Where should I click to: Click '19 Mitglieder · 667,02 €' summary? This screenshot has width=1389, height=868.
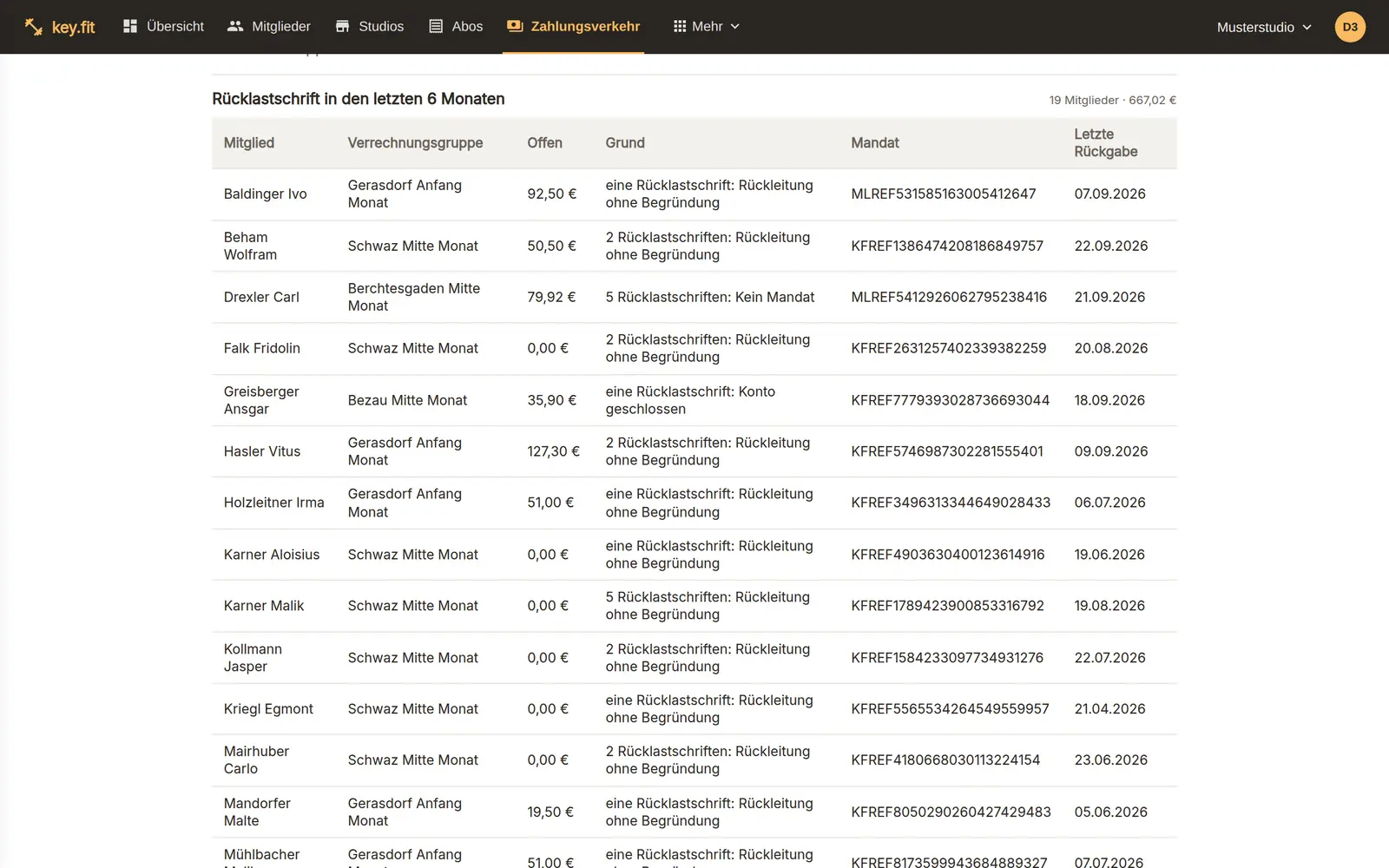point(1113,100)
